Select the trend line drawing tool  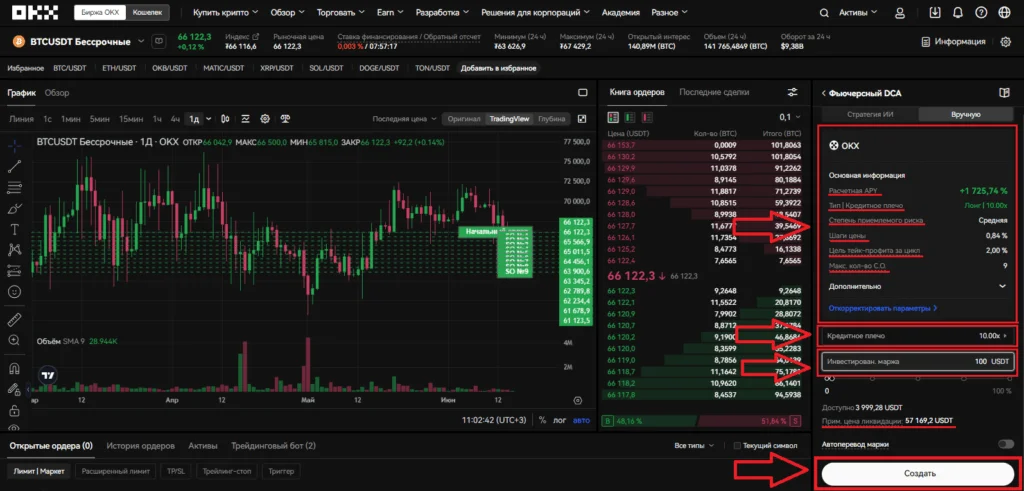coord(14,166)
